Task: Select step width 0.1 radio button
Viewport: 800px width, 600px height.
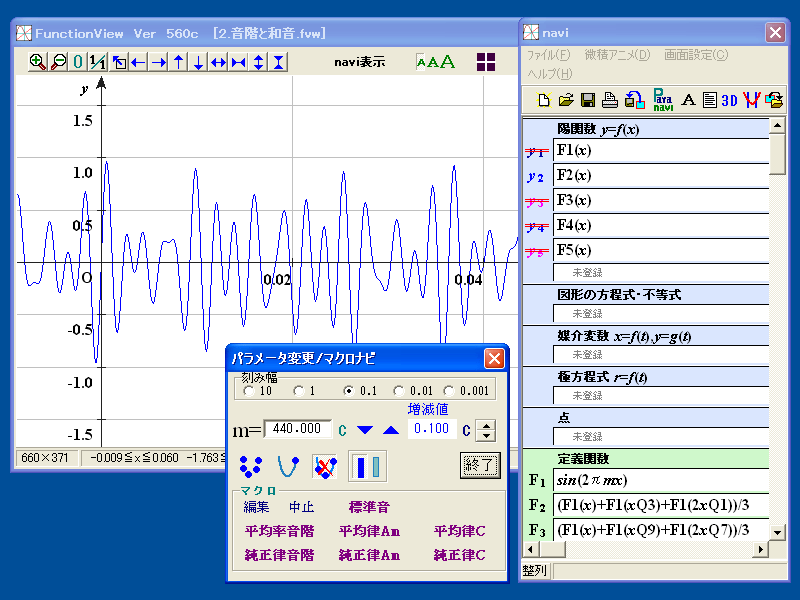Action: pos(348,391)
